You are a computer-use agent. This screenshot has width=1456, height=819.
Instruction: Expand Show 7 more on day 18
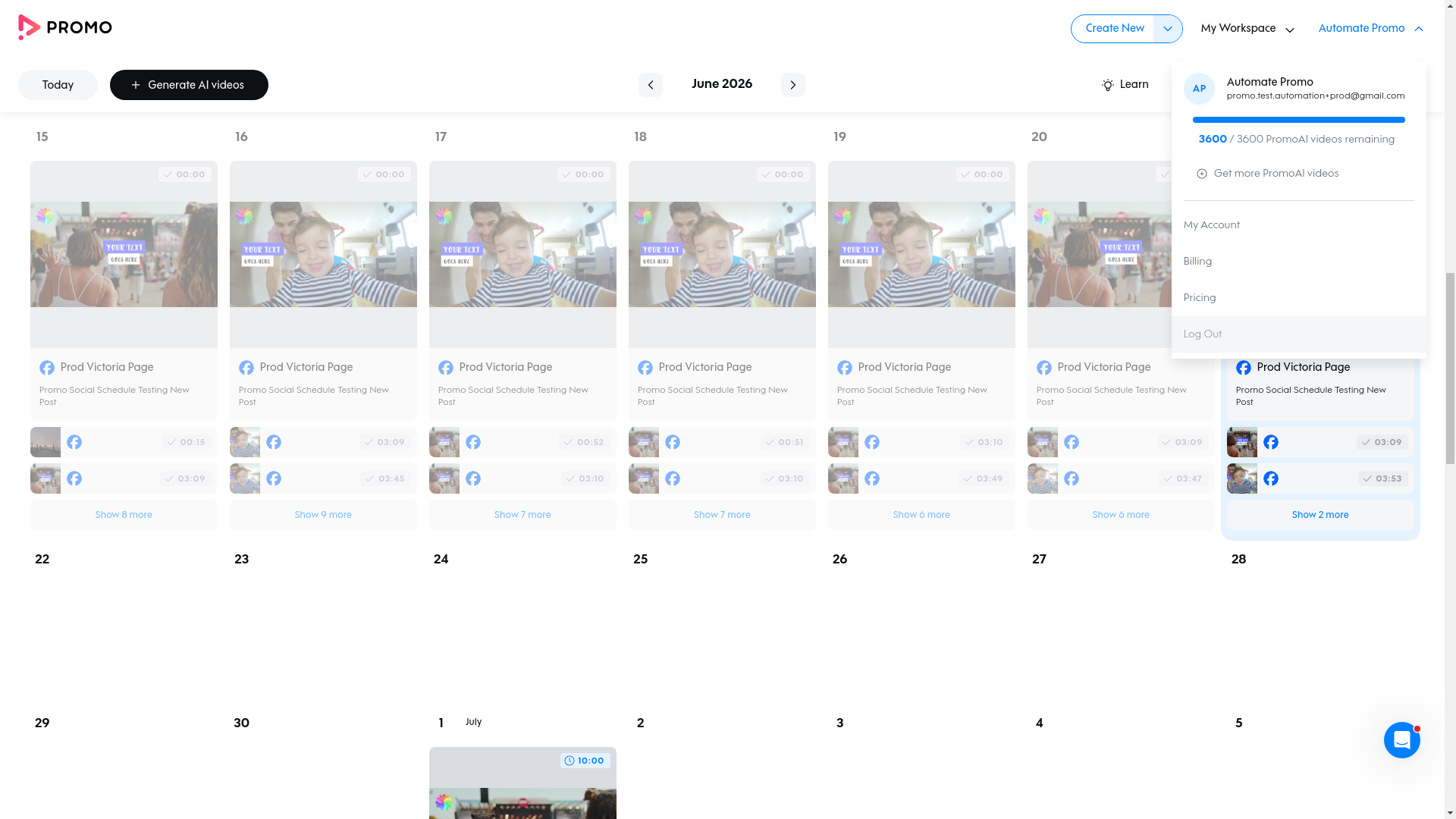click(x=722, y=515)
